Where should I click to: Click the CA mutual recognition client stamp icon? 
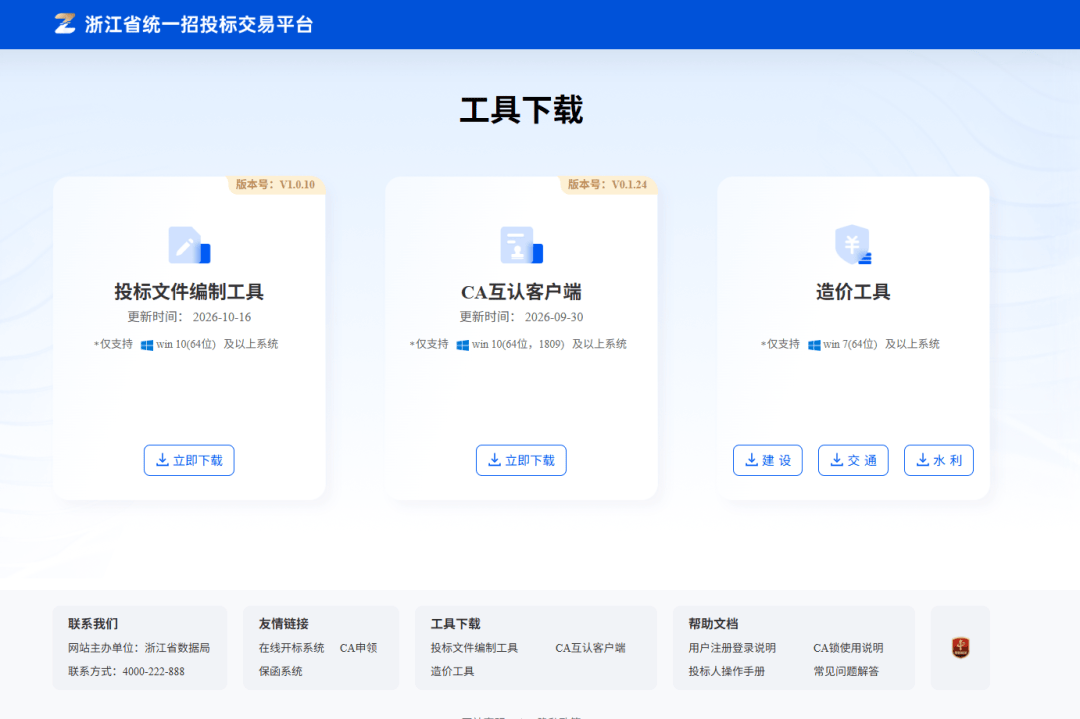(521, 245)
